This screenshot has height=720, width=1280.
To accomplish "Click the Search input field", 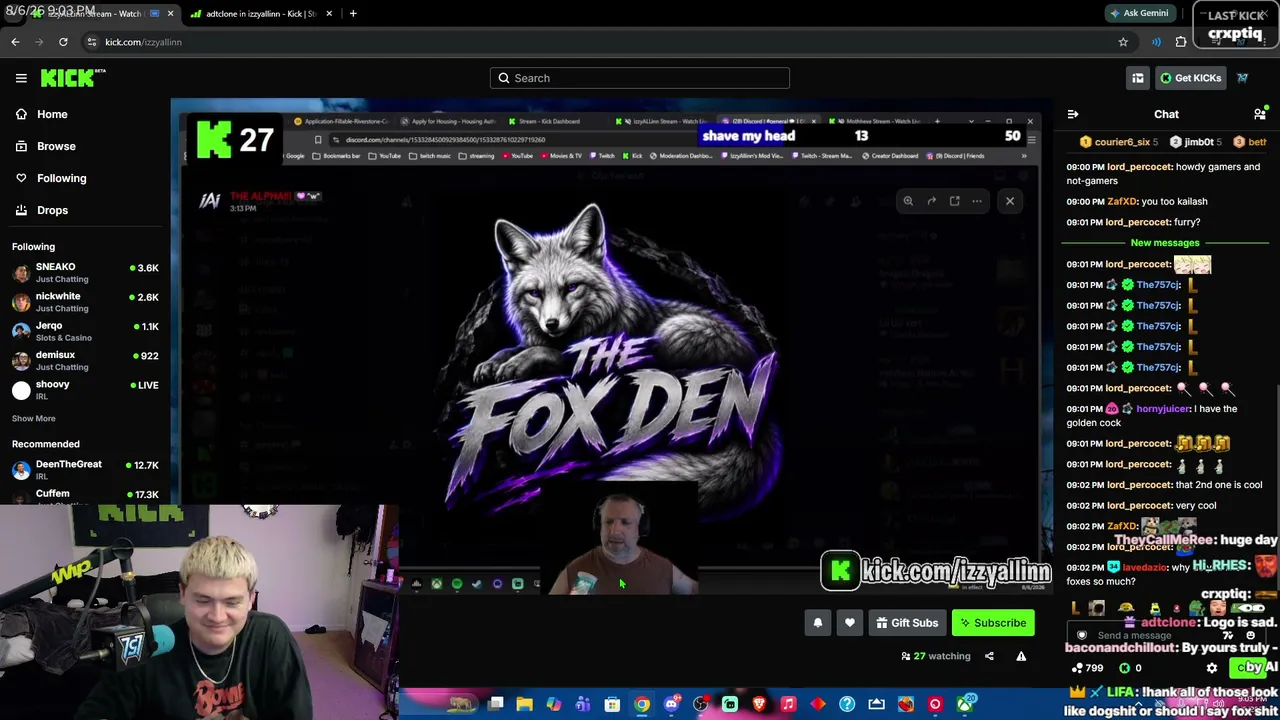I will tap(640, 78).
